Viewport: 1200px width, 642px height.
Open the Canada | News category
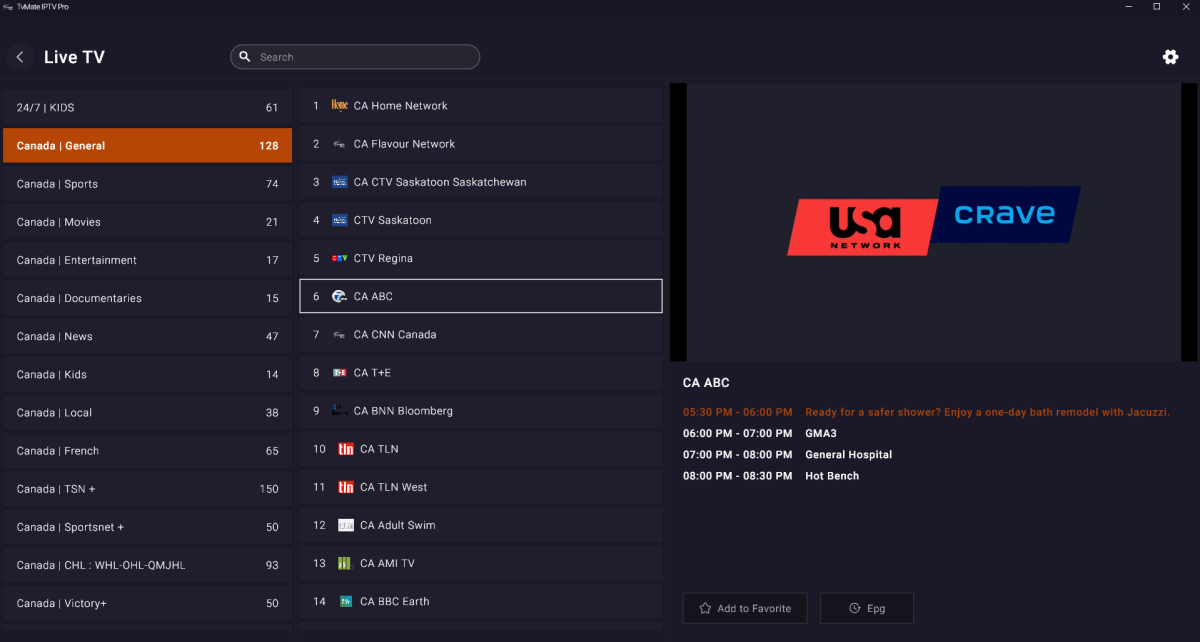pyautogui.click(x=148, y=336)
